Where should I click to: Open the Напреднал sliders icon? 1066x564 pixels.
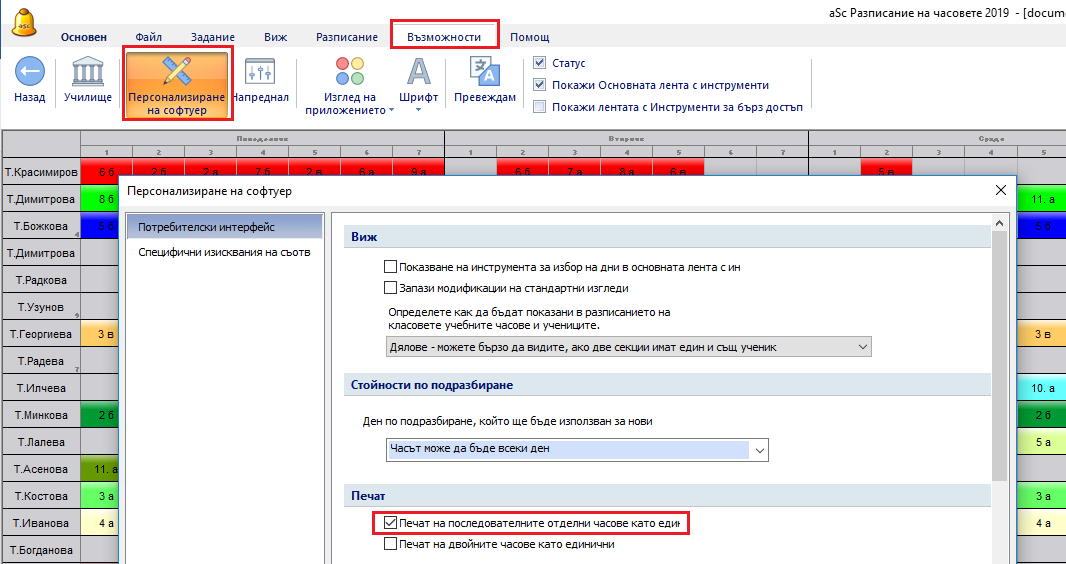tap(260, 73)
